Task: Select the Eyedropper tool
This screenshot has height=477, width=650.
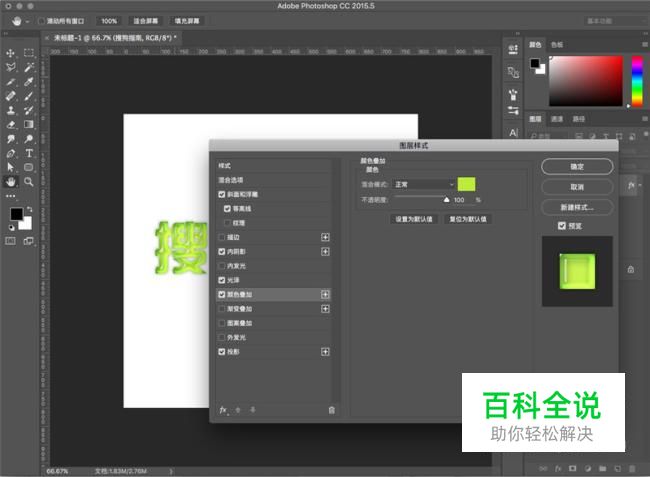Action: [x=29, y=82]
